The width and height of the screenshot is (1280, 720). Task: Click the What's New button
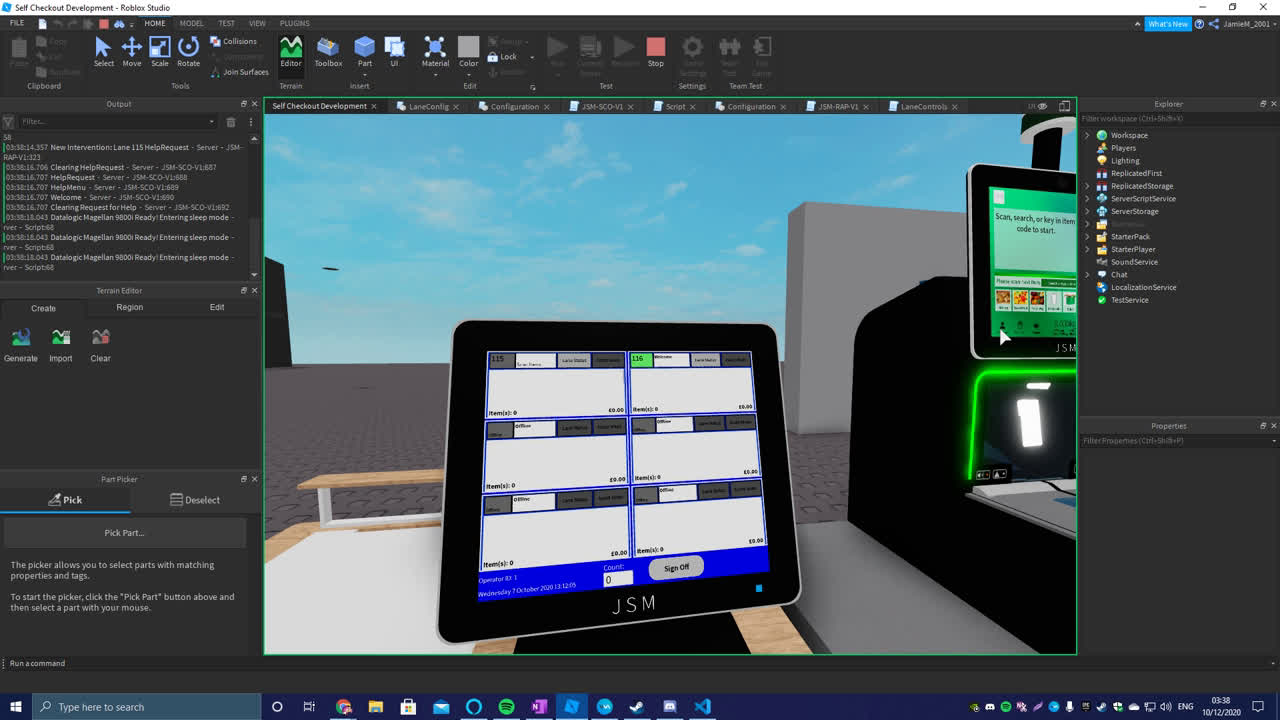coord(1168,24)
